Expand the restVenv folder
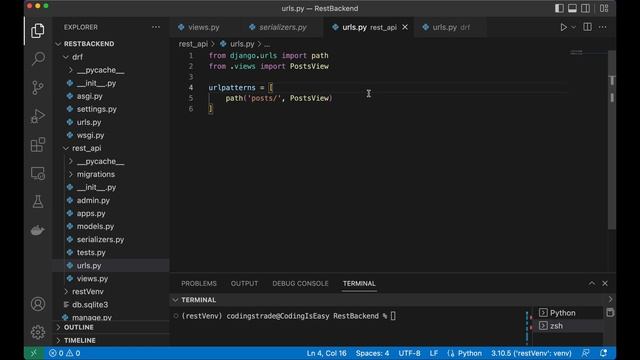640x360 pixels. [66, 291]
